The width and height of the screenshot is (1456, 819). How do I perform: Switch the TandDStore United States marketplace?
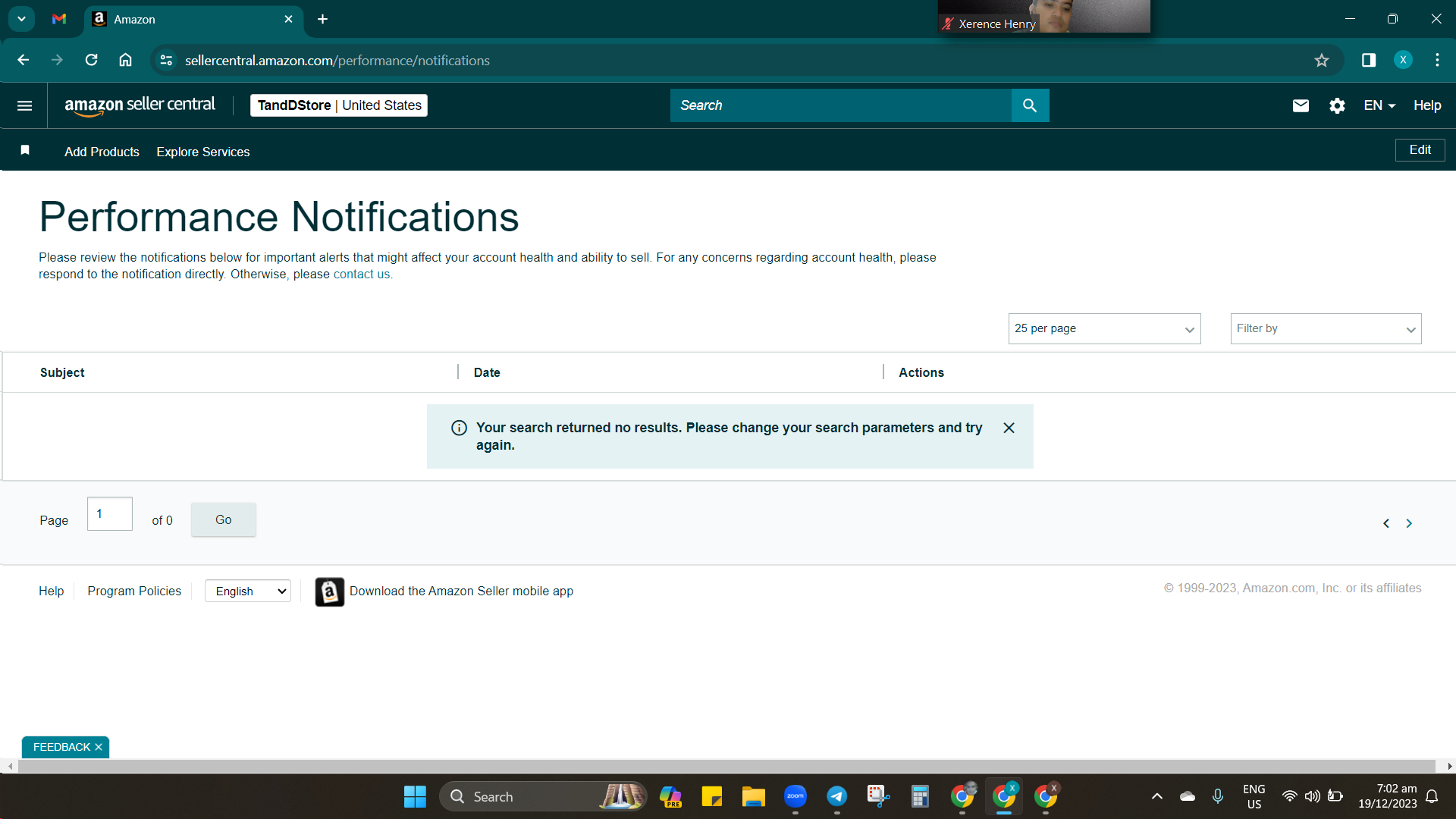coord(339,105)
